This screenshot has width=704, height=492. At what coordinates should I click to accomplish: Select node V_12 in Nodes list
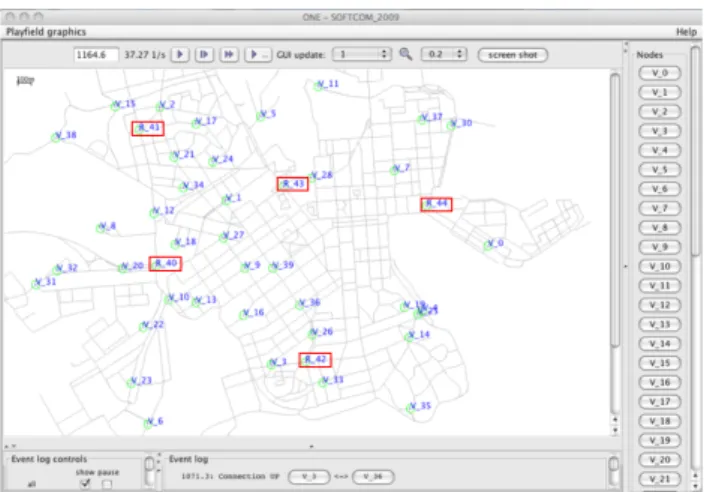click(660, 305)
